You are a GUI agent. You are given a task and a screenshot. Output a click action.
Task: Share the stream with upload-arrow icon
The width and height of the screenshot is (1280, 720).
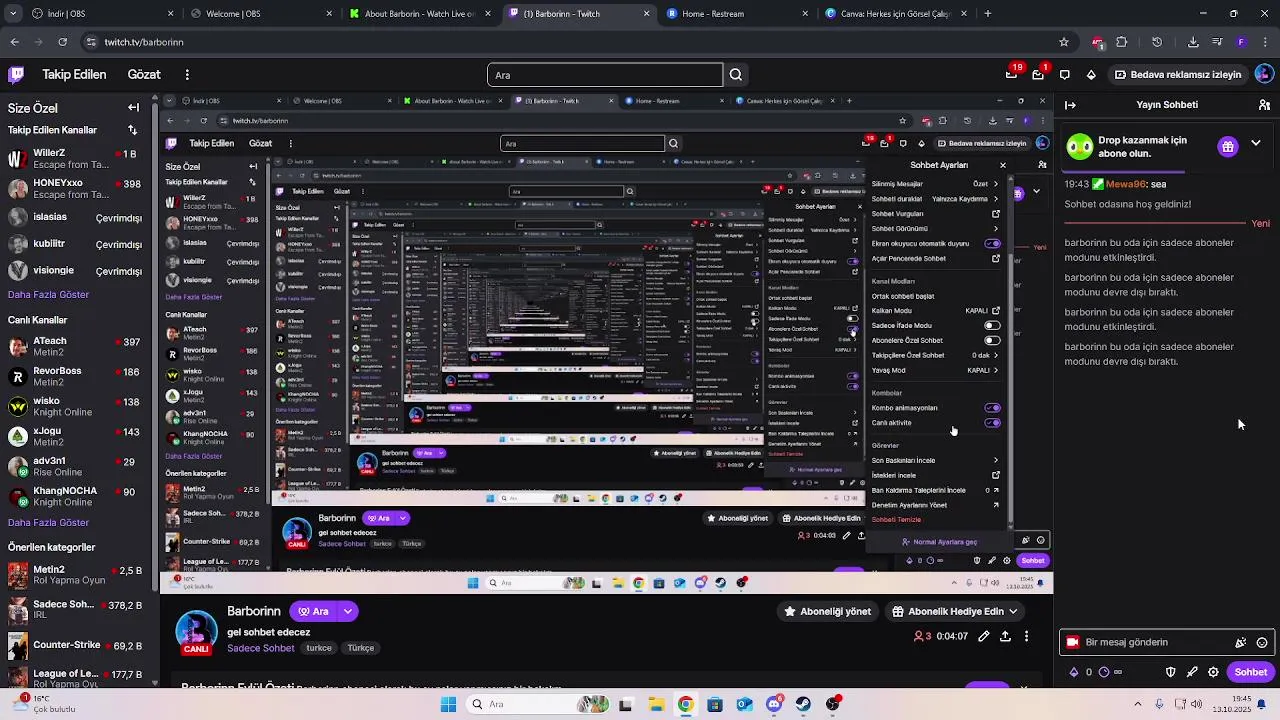[x=1005, y=636]
